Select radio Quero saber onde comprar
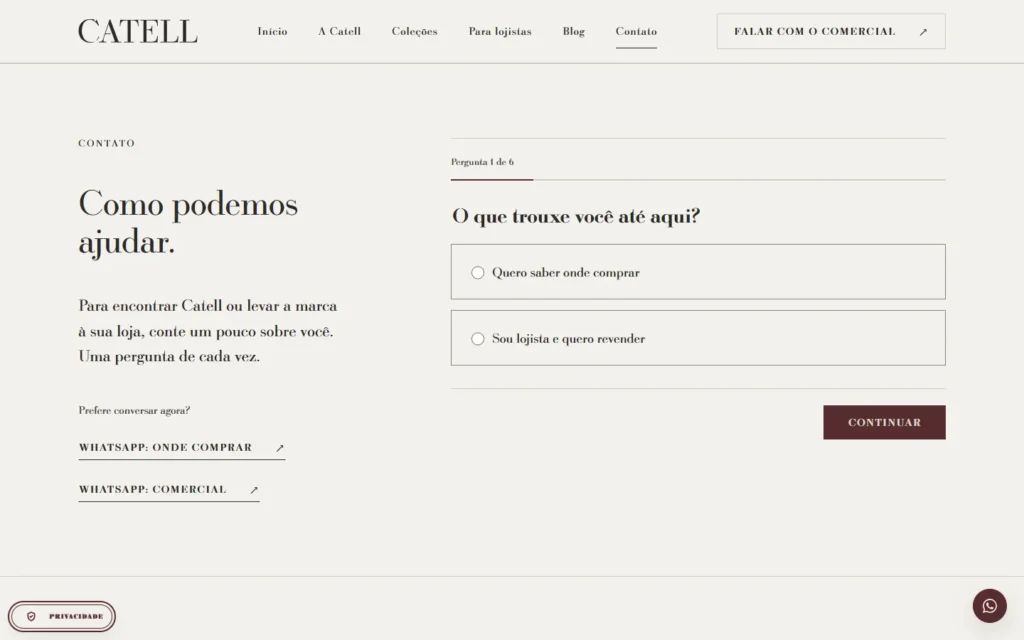The image size is (1024, 640). click(x=478, y=272)
